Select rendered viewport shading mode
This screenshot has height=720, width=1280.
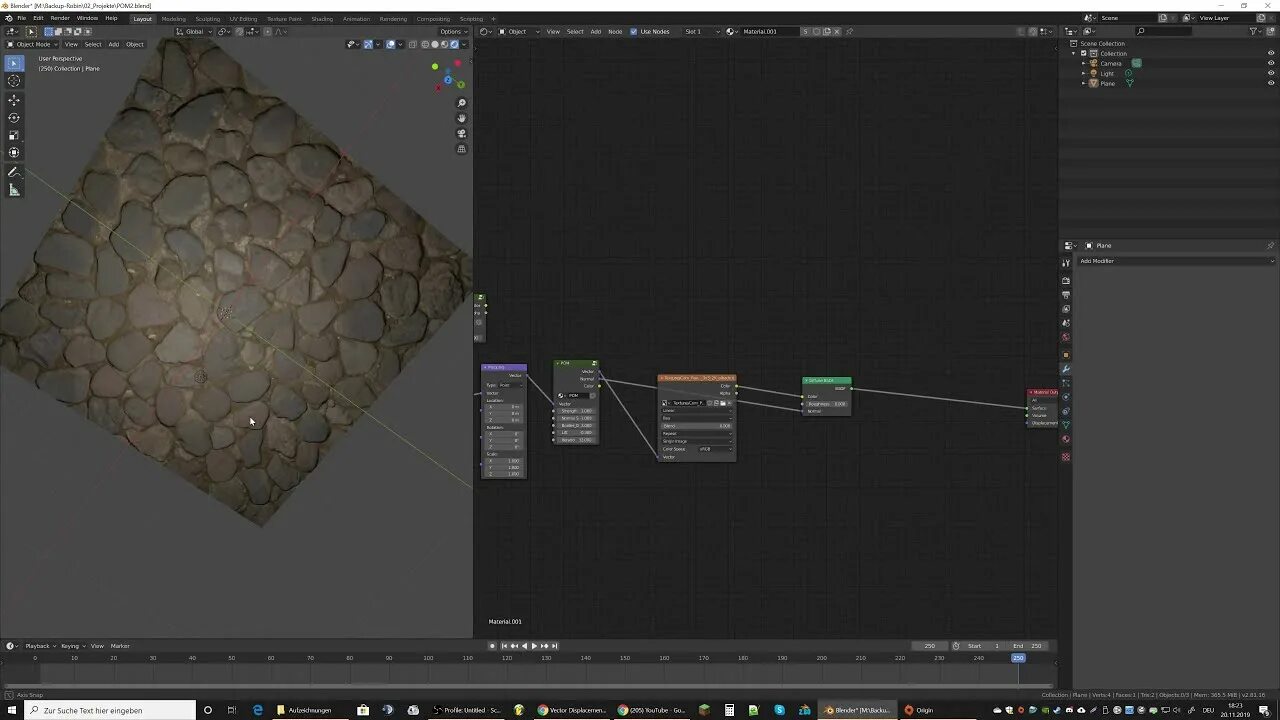coord(455,44)
